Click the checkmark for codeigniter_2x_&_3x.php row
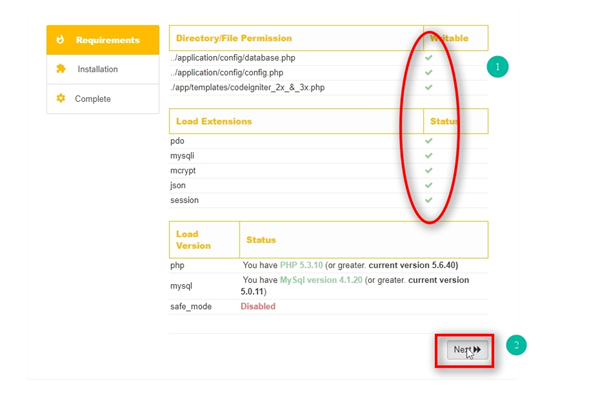Viewport: 600px width, 415px height. (429, 87)
